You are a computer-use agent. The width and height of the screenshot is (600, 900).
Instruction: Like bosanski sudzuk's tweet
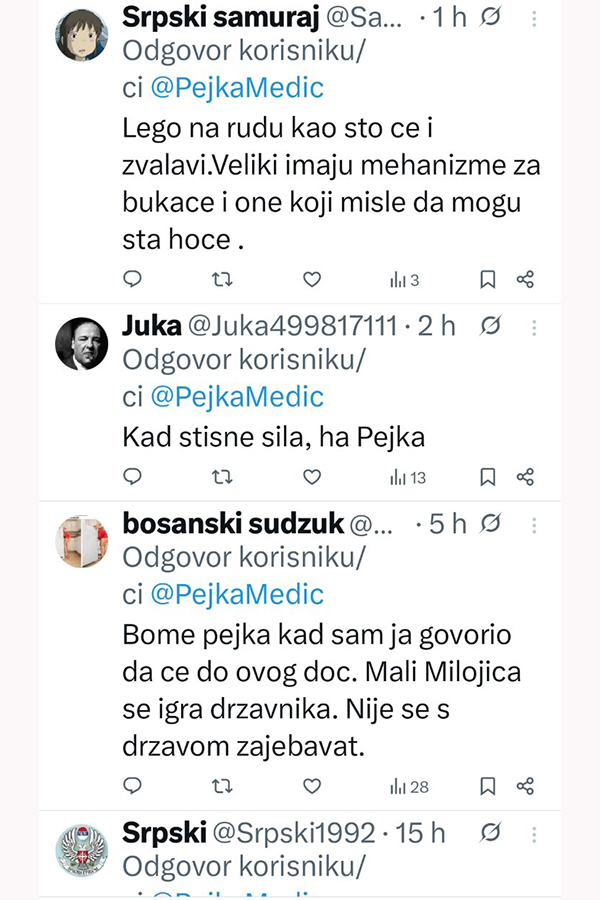[x=312, y=787]
